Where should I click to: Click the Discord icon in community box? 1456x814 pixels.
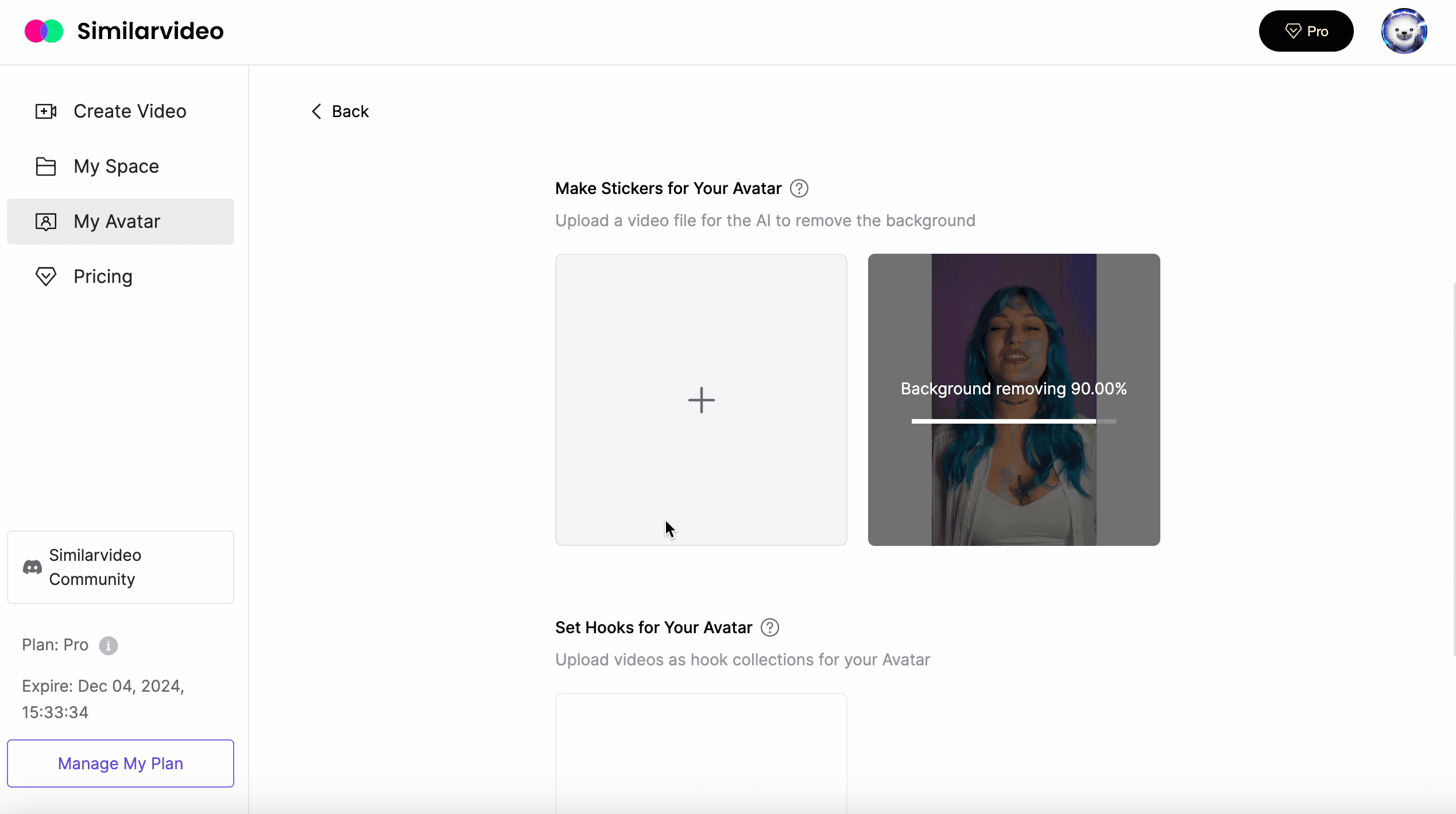point(32,567)
